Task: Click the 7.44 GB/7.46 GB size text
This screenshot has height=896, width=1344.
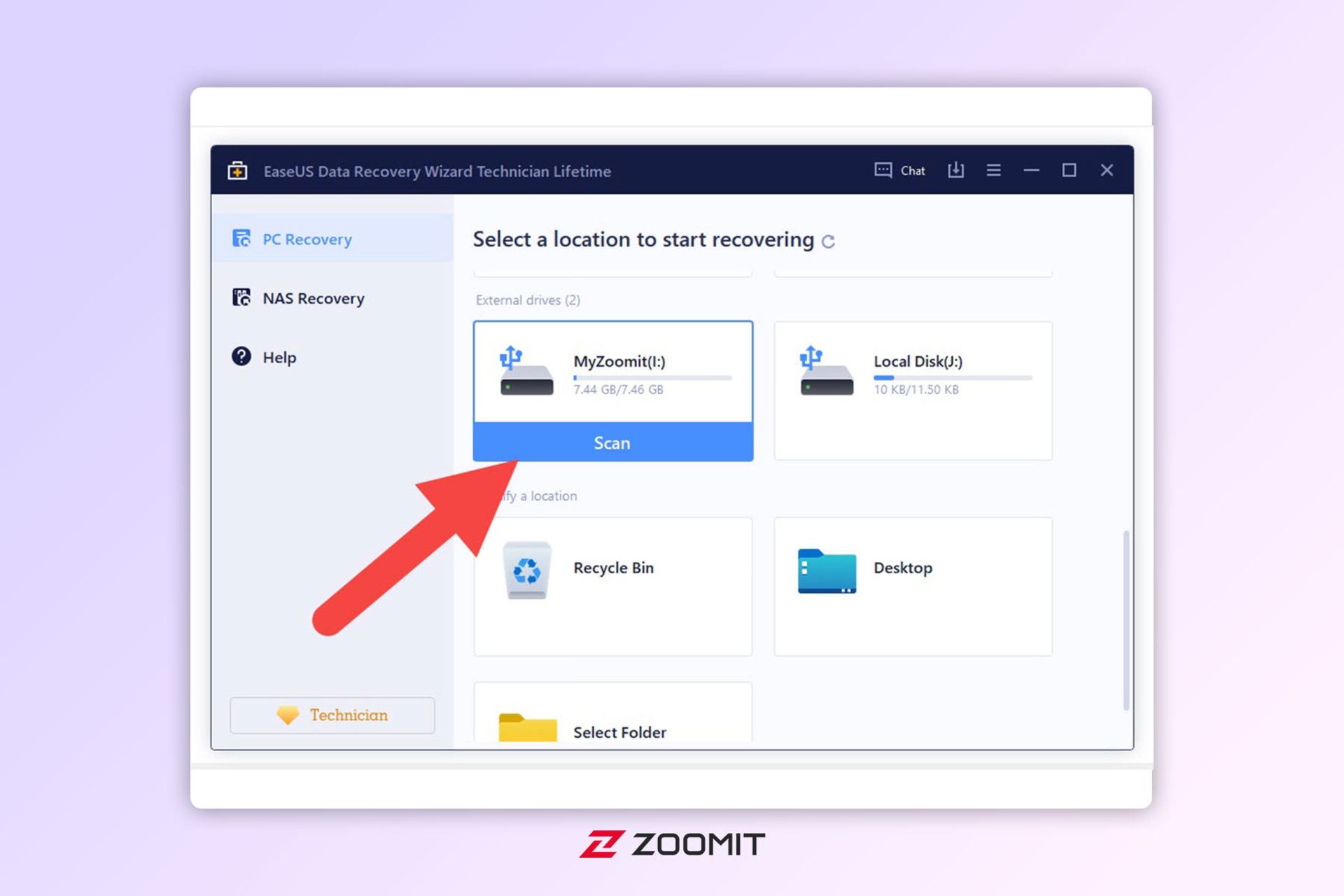Action: click(618, 389)
